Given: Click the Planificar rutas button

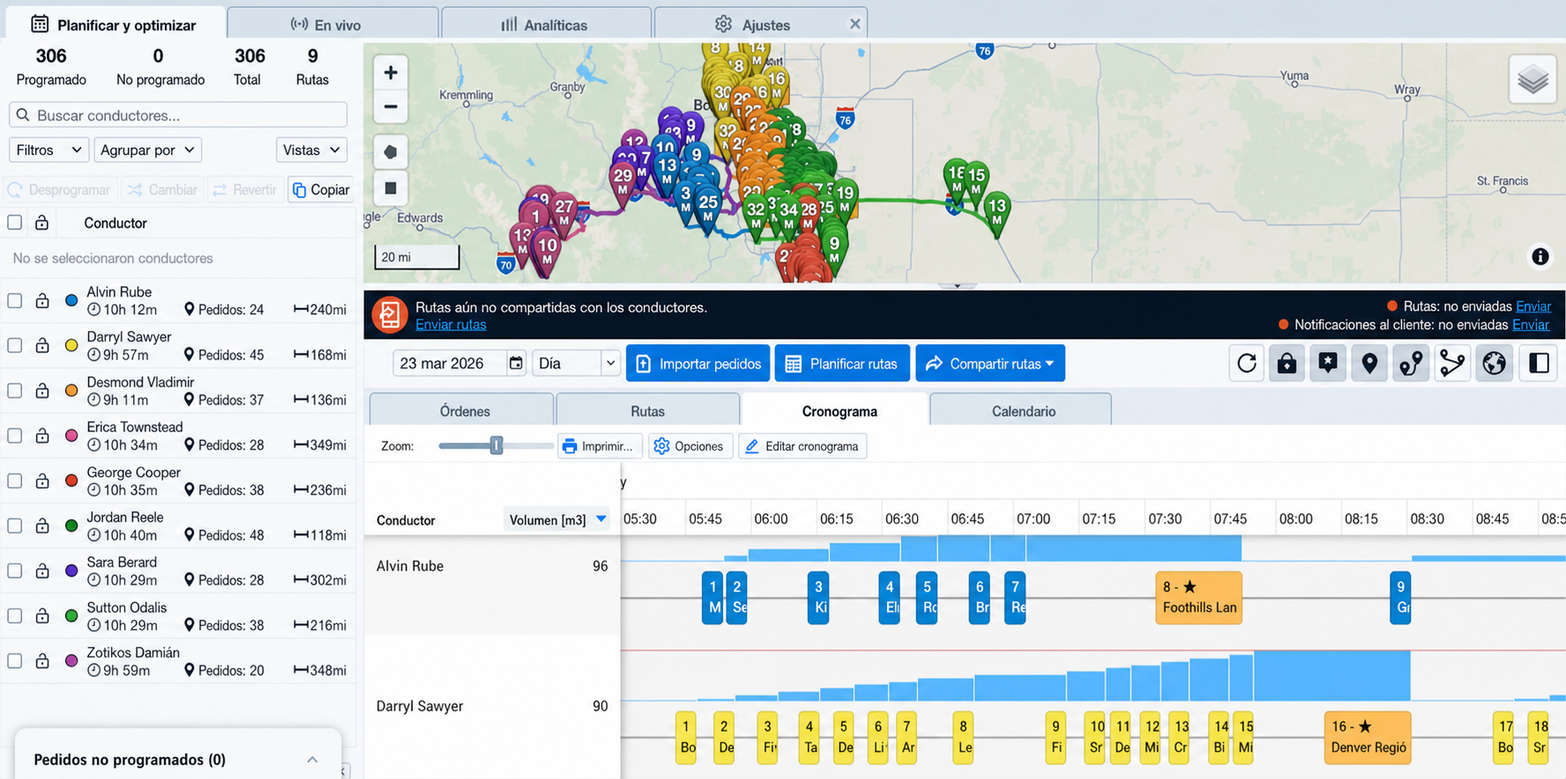Looking at the screenshot, I should (842, 364).
